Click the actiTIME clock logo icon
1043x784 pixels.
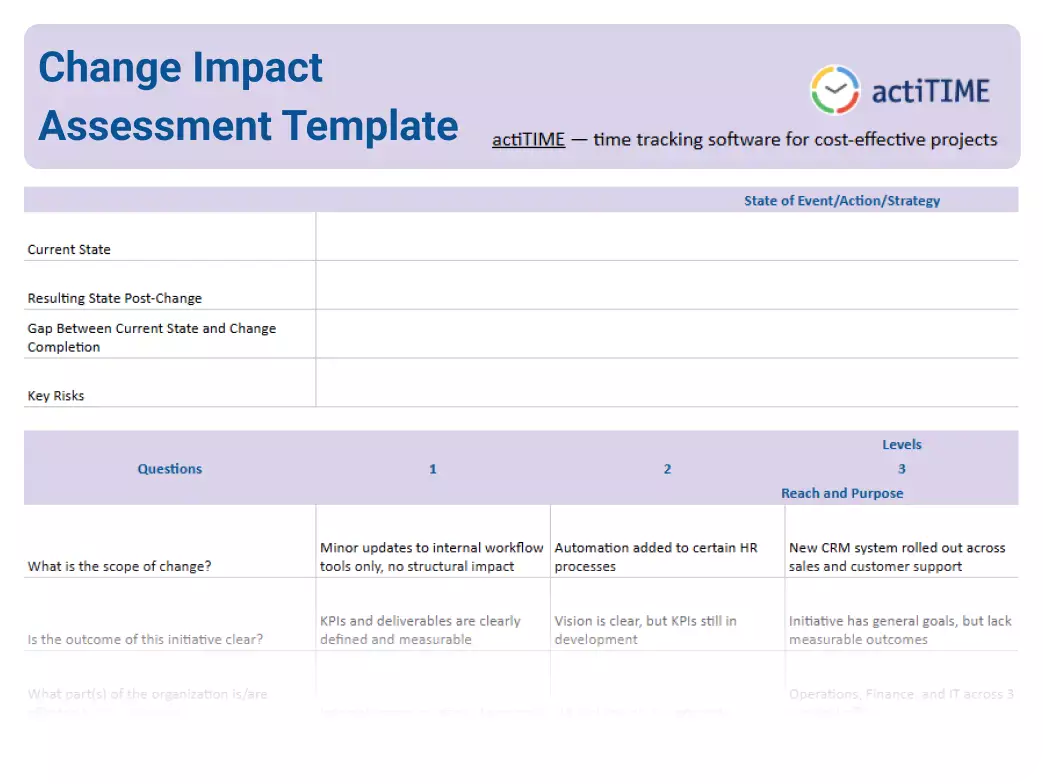coord(833,89)
